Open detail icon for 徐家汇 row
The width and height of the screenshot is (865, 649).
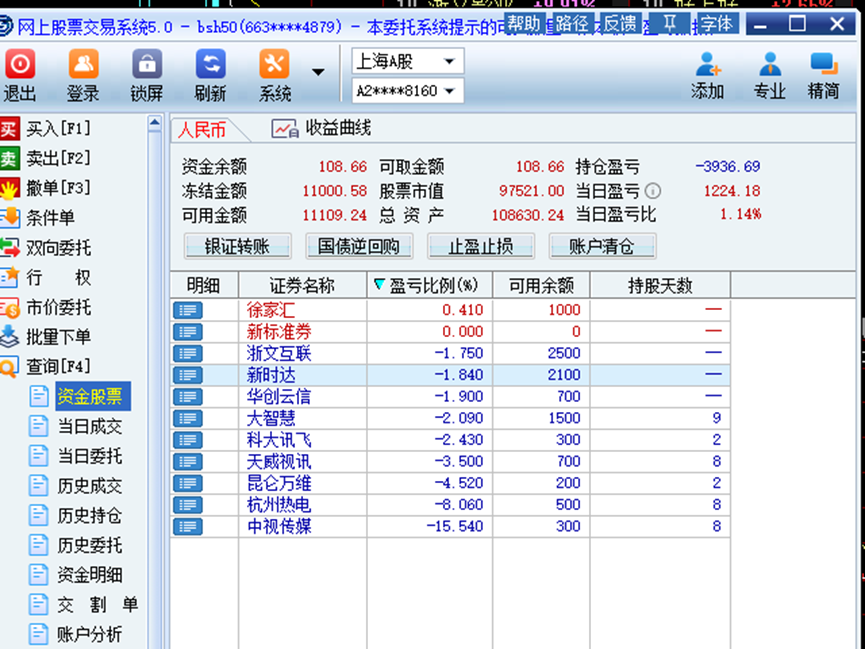(x=187, y=310)
